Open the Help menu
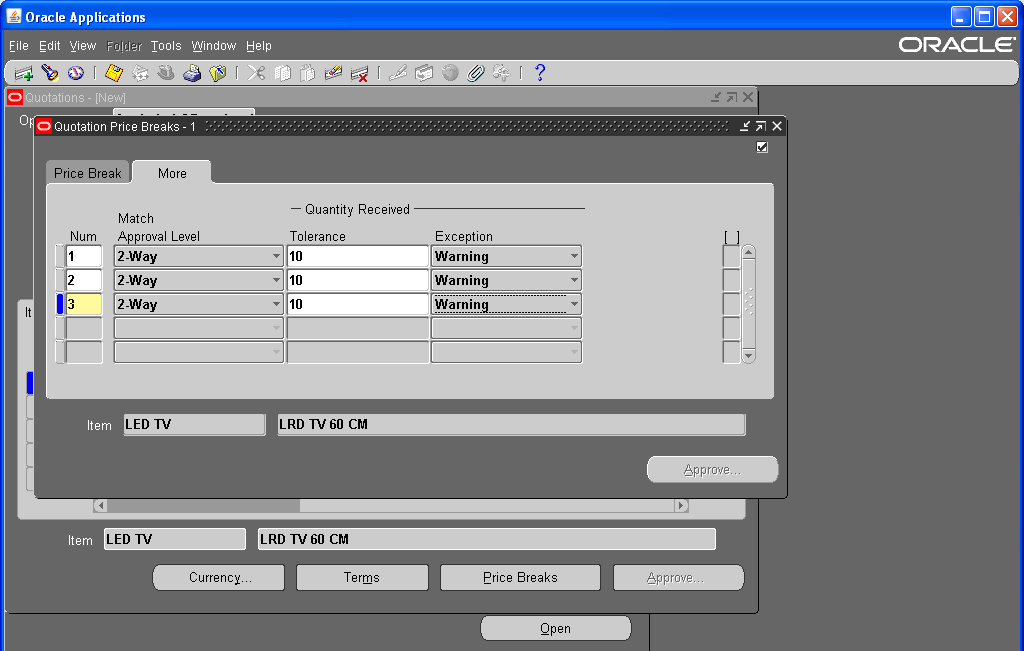The image size is (1024, 651). [x=259, y=46]
